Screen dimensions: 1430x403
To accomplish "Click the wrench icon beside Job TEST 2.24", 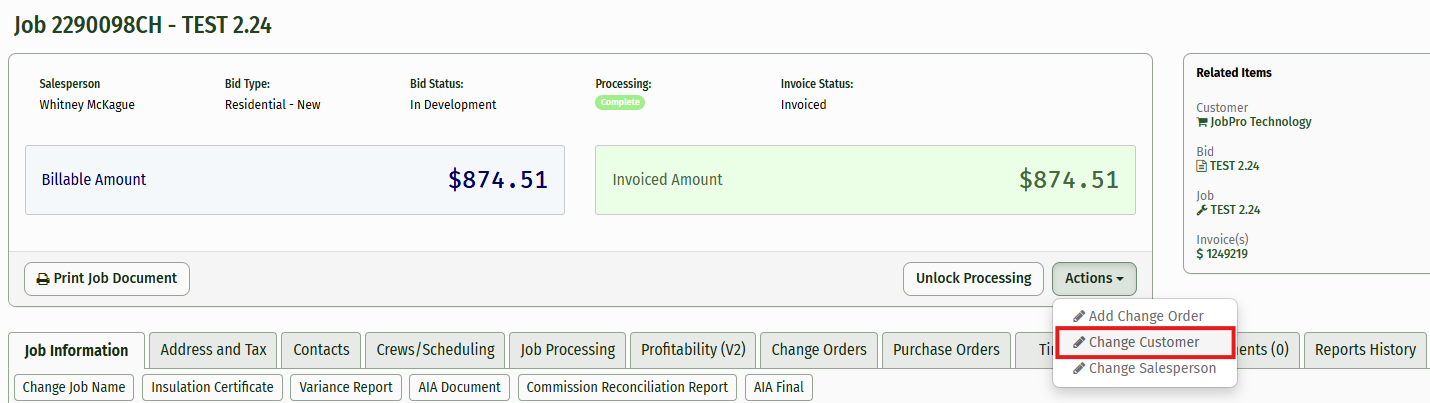I will point(1202,210).
